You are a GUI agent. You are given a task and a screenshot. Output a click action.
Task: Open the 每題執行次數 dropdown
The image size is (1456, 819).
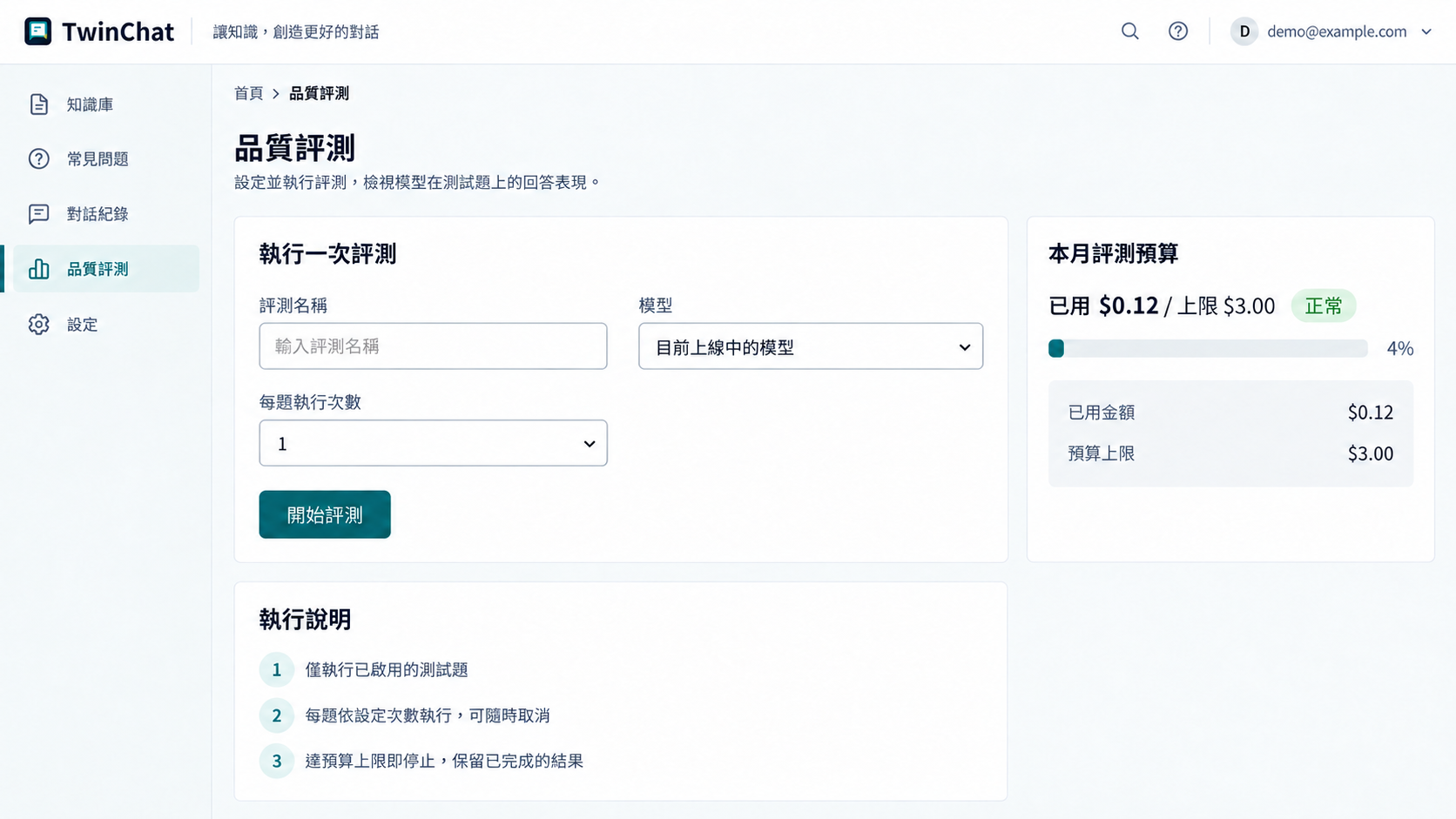(433, 443)
